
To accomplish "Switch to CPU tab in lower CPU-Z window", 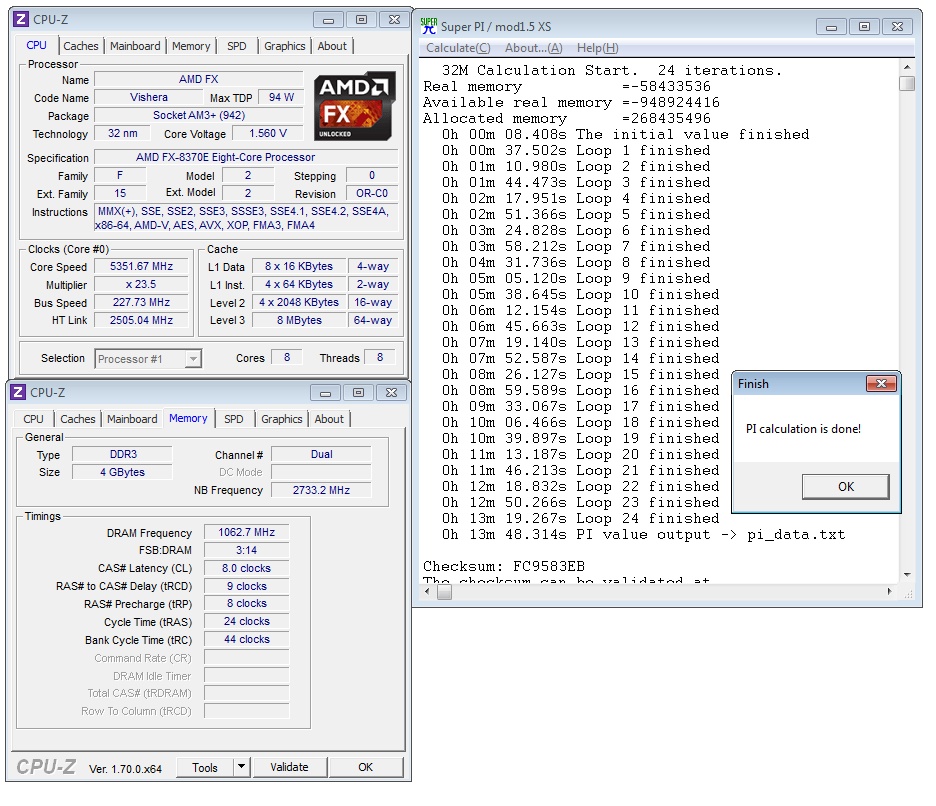I will point(33,419).
